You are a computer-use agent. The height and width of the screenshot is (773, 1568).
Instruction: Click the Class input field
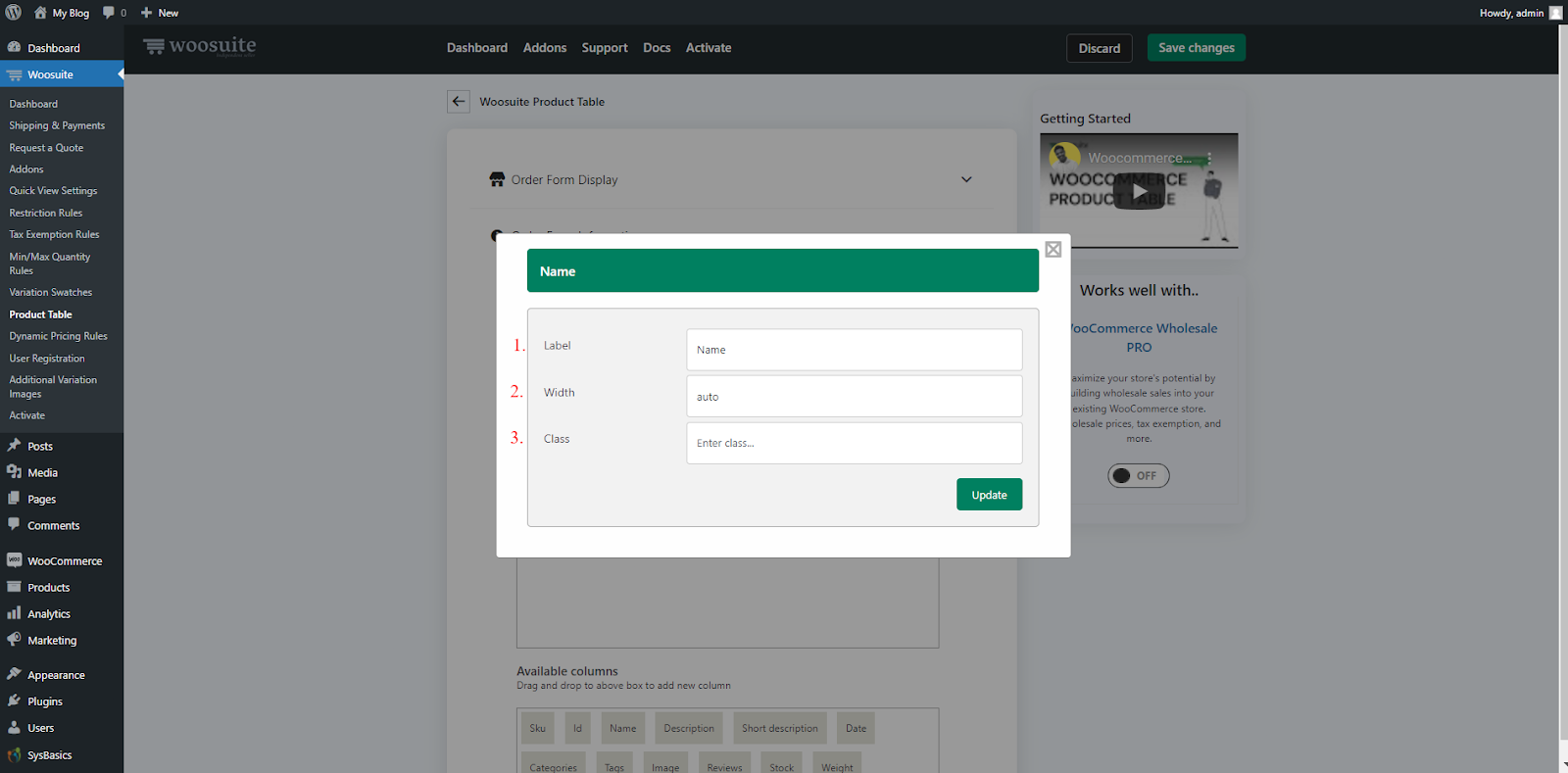coord(854,443)
